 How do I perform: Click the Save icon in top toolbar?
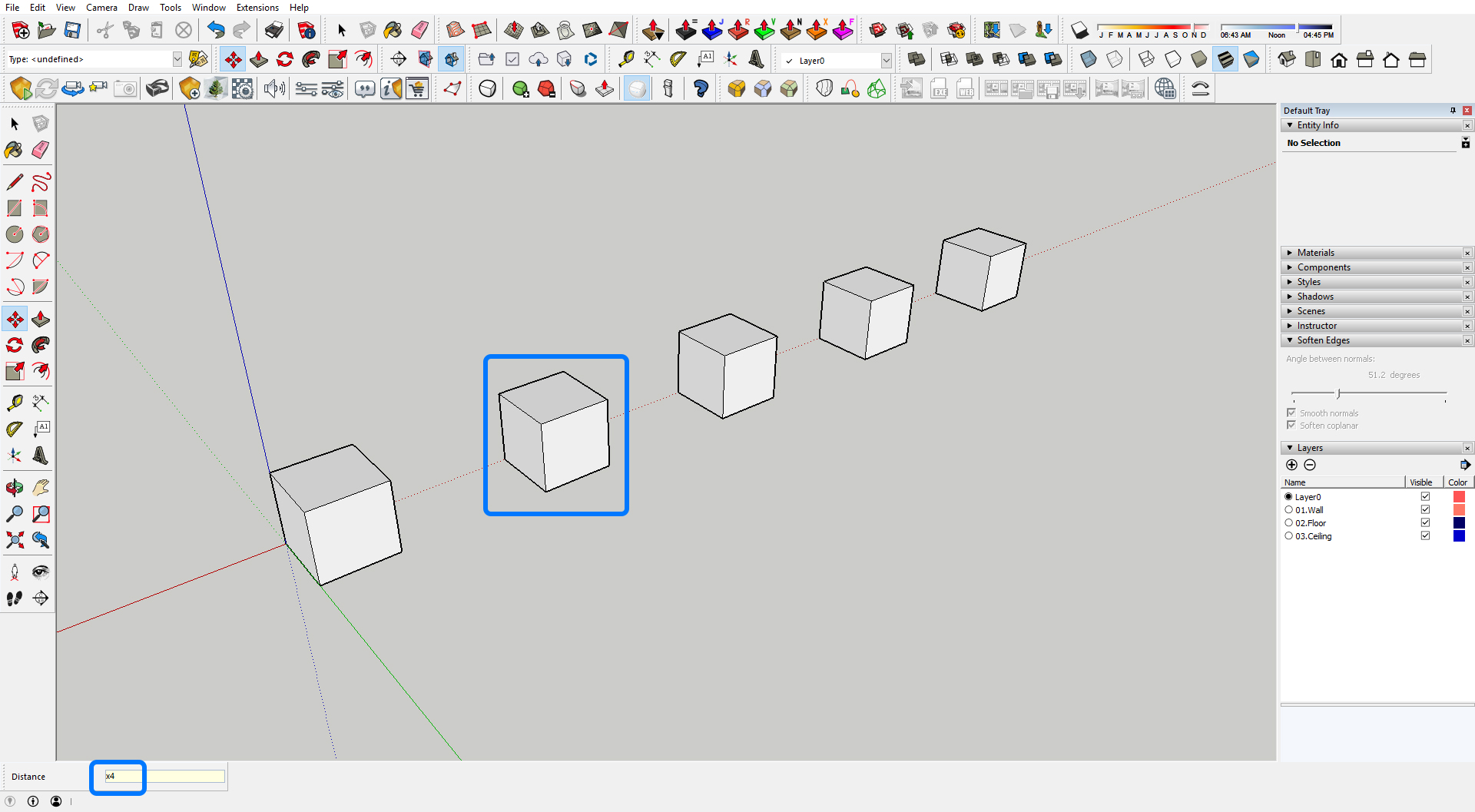(x=72, y=30)
